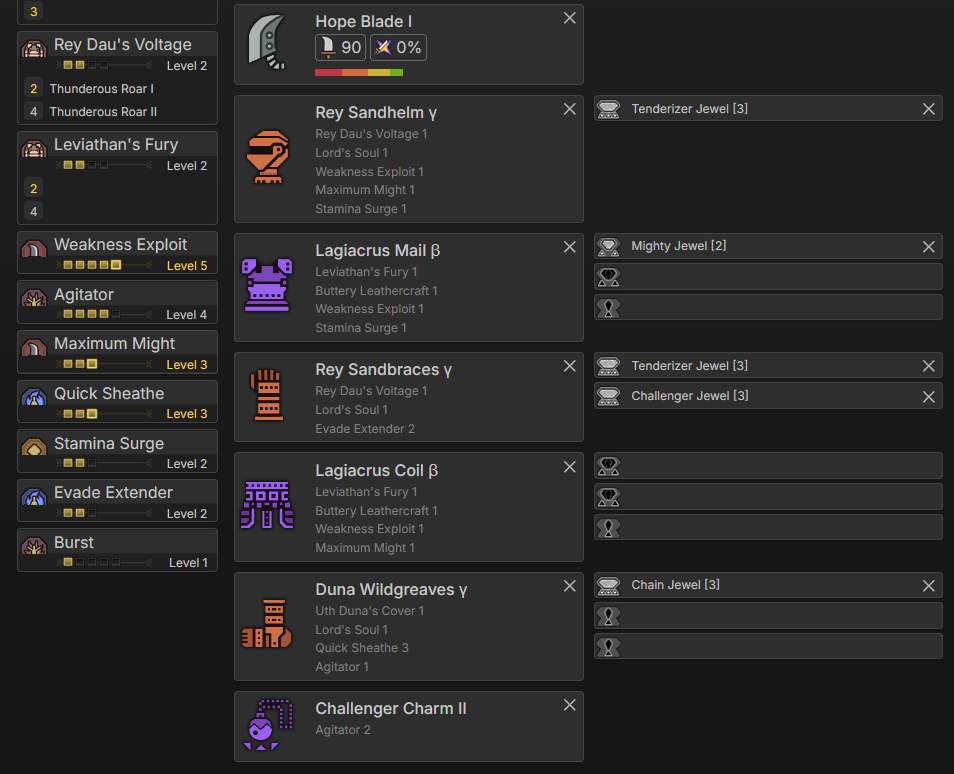Image resolution: width=954 pixels, height=774 pixels.
Task: Click the Stamina Surge skill icon
Action: click(x=34, y=447)
